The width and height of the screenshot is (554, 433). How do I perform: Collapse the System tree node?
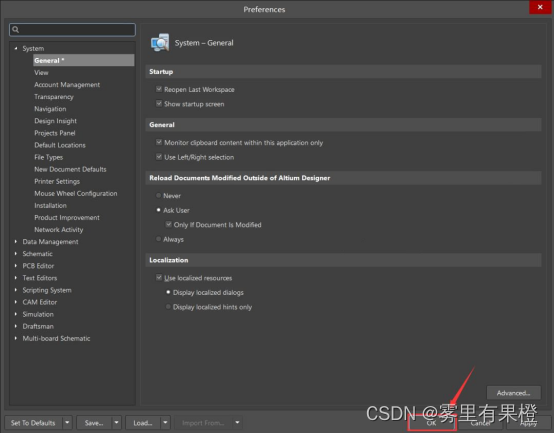[16, 48]
